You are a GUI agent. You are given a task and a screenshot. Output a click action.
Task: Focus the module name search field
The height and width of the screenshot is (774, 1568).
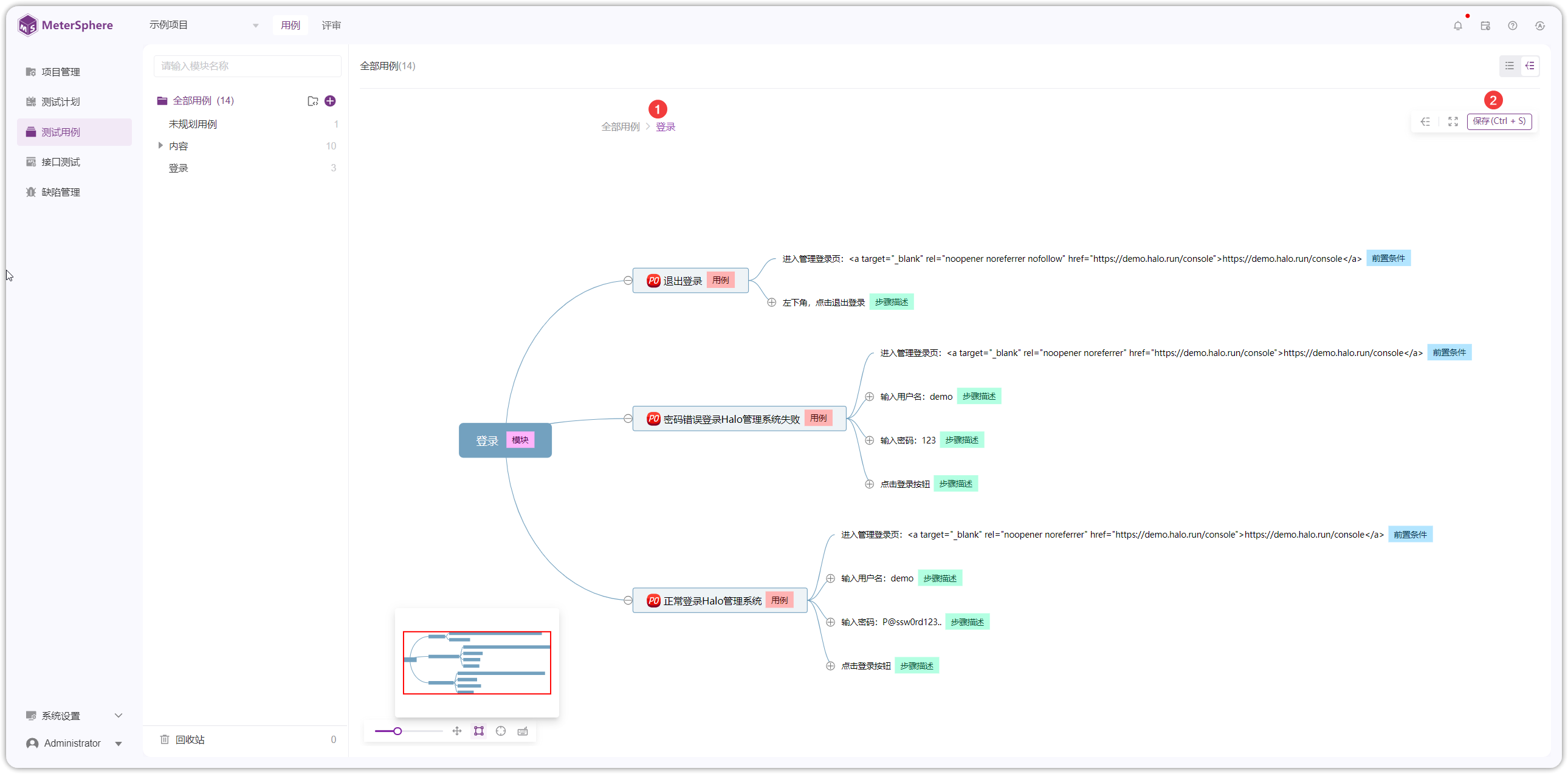248,66
